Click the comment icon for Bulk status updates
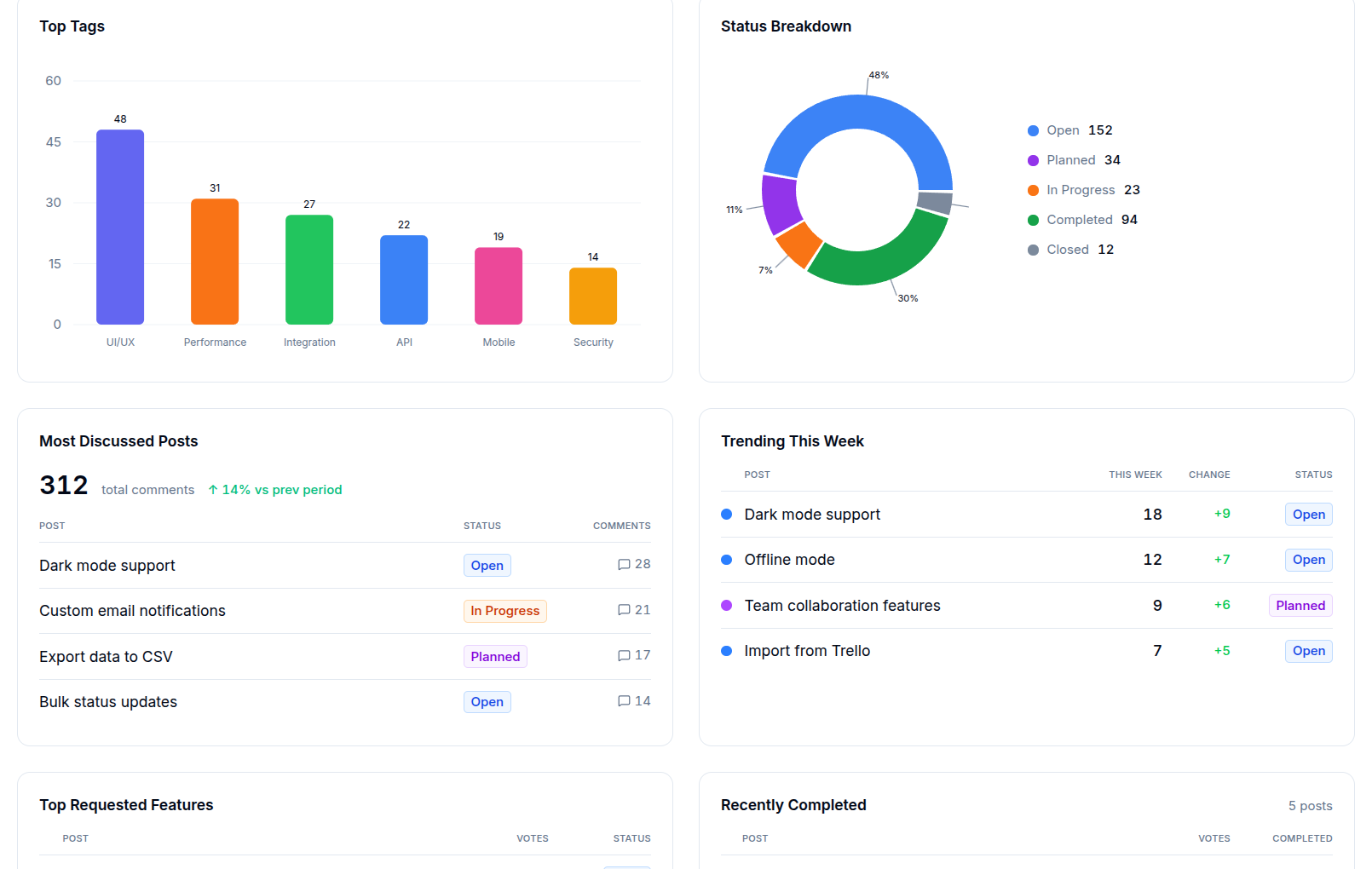Viewport: 1372px width, 869px height. (624, 701)
